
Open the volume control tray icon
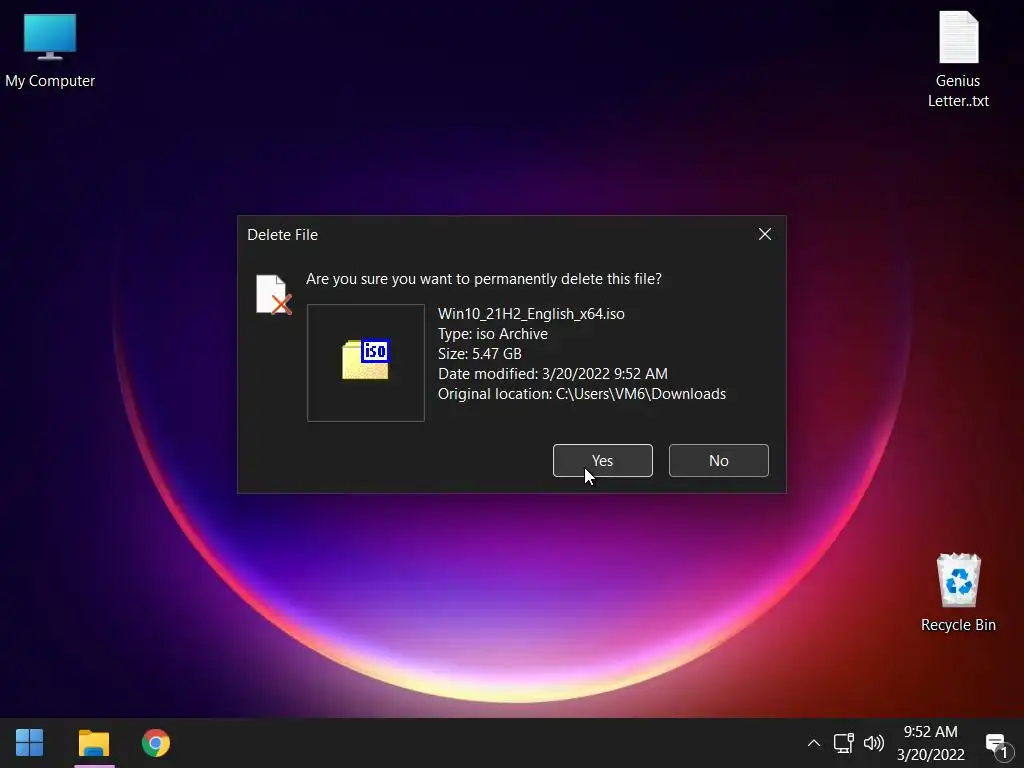coord(873,743)
